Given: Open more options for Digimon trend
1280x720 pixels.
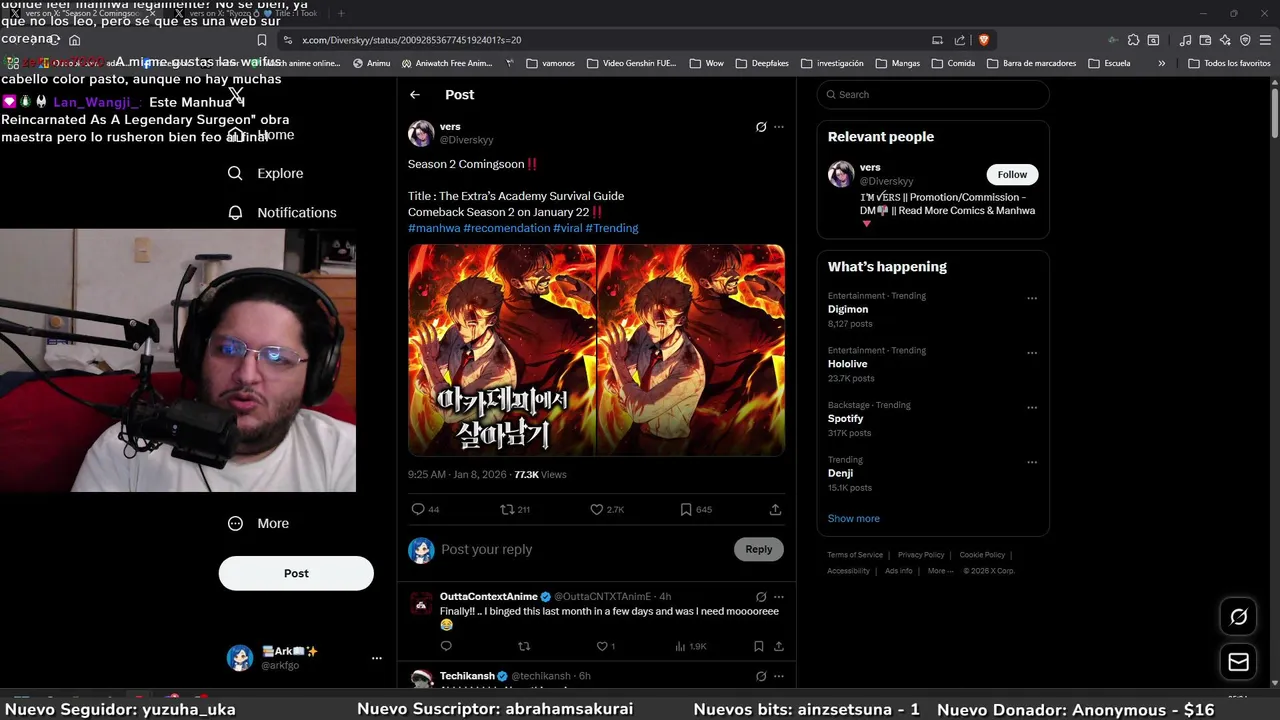Looking at the screenshot, I should click(x=1032, y=298).
